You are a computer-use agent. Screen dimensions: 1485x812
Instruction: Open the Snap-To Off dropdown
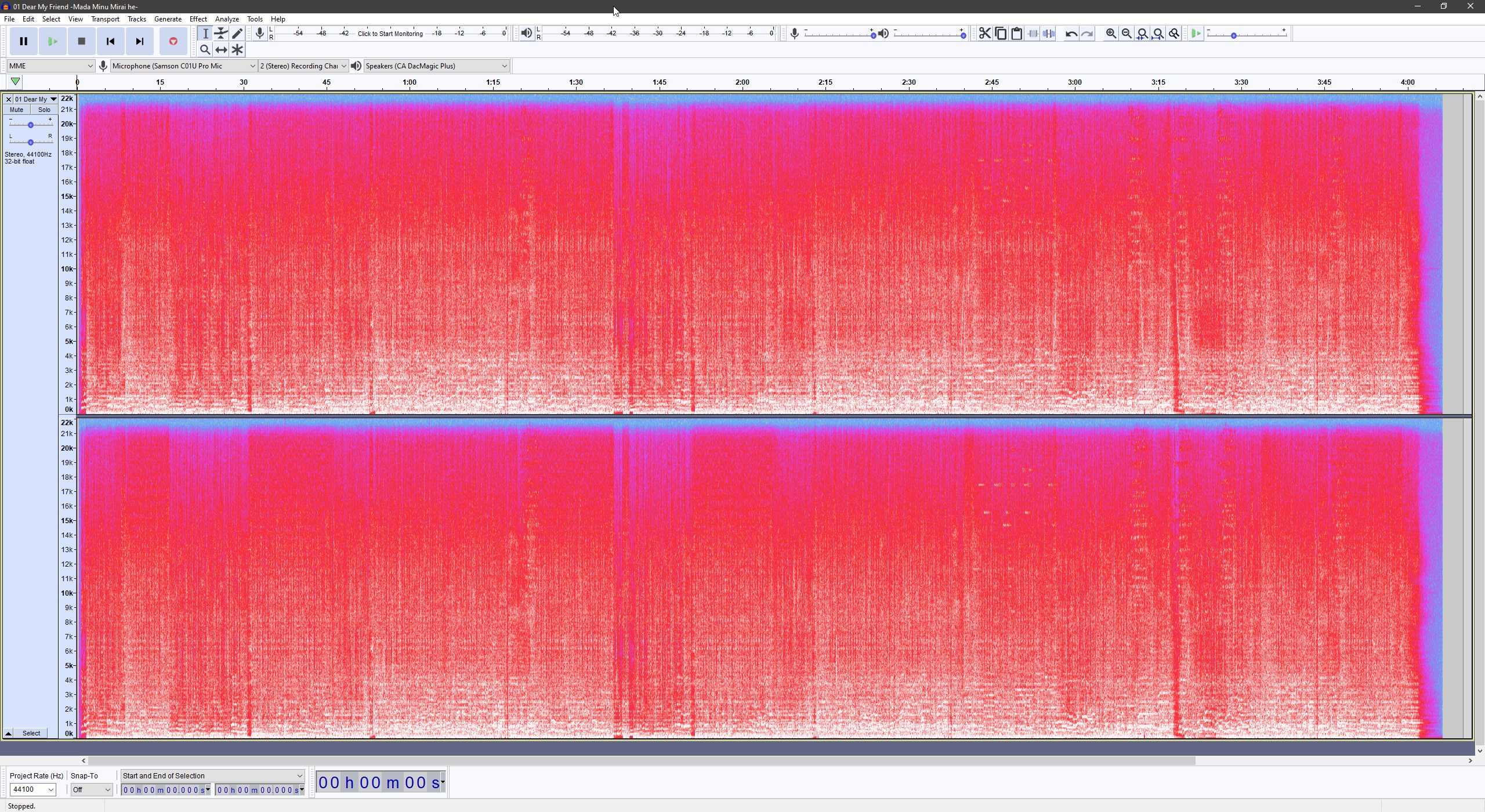[91, 789]
